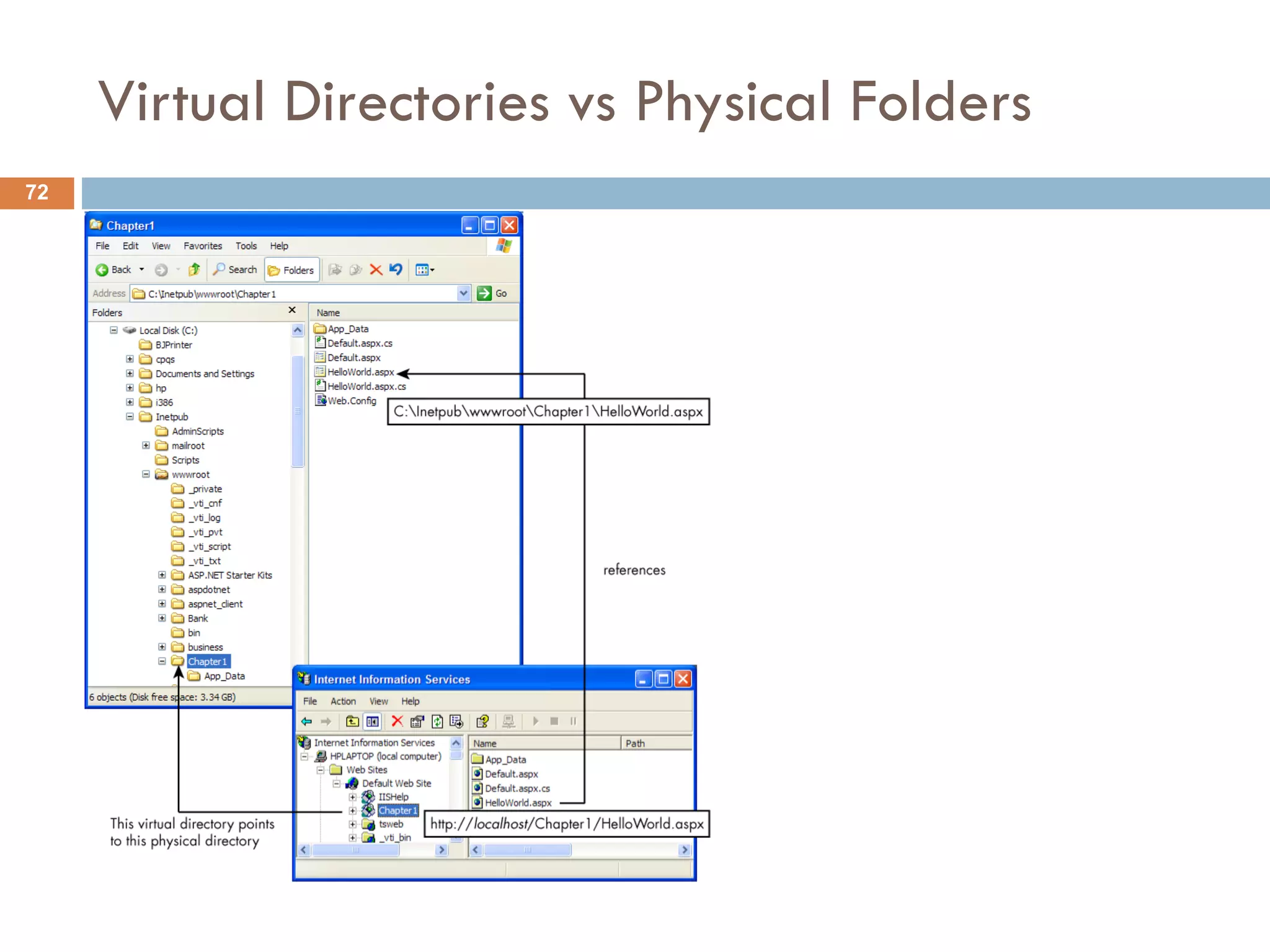Expand Documents and Settings folder node
Image resolution: width=1270 pixels, height=952 pixels.
point(130,373)
